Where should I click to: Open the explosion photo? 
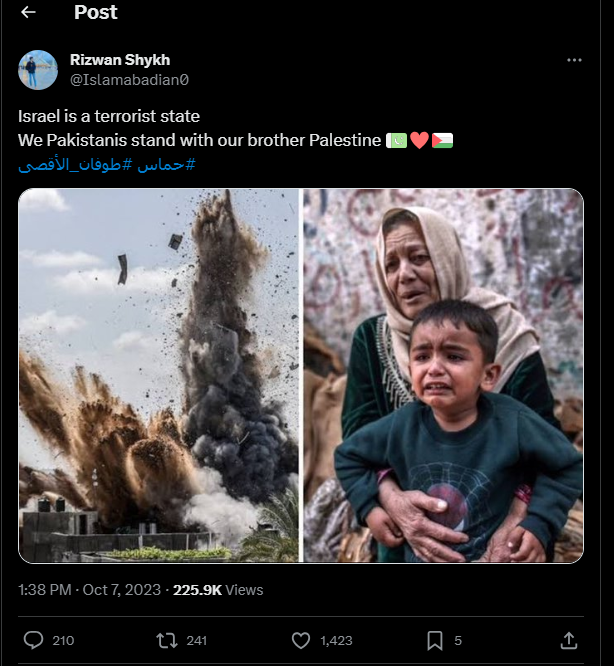(159, 375)
